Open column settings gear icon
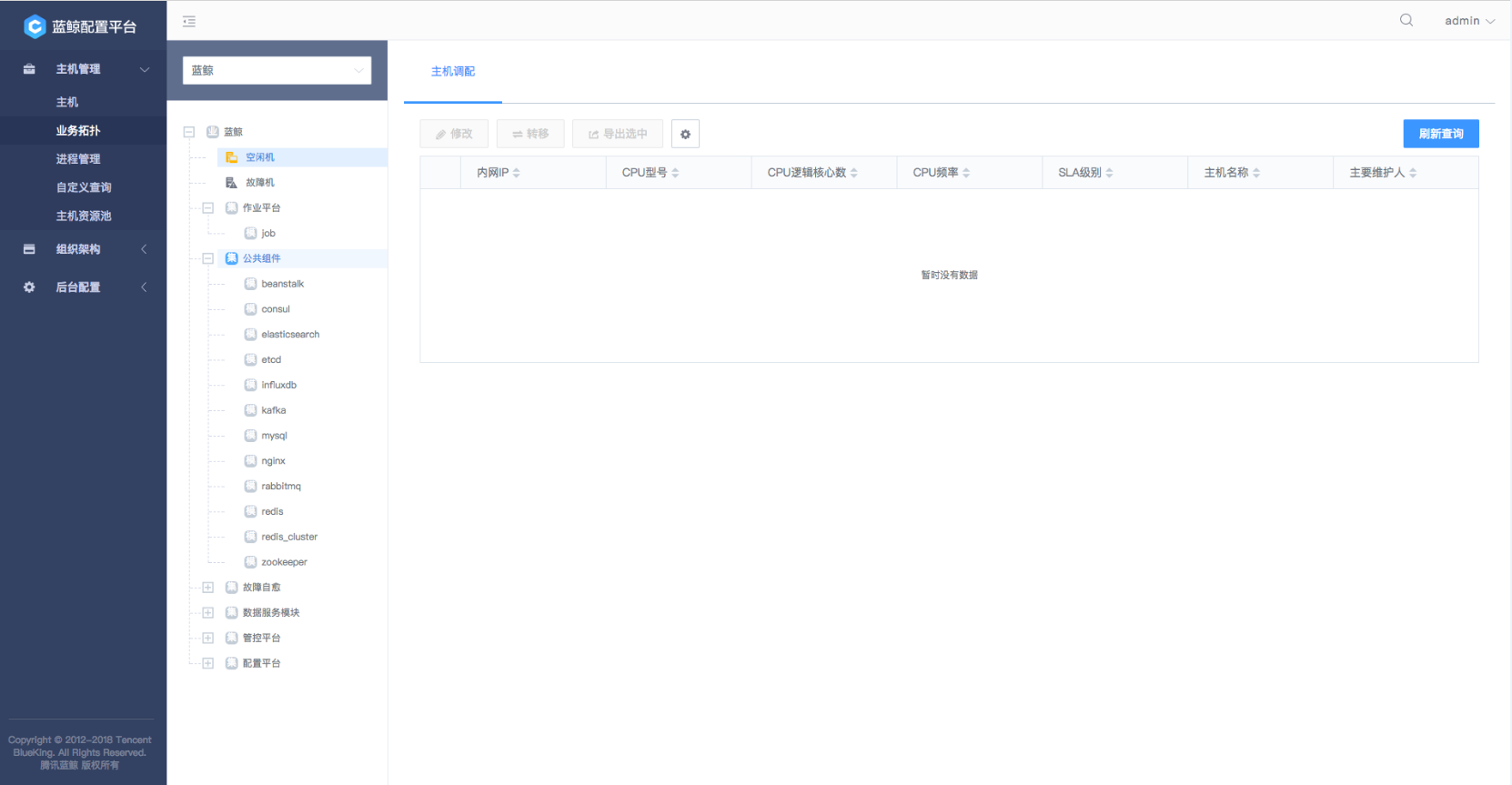The width and height of the screenshot is (1512, 785). click(685, 134)
